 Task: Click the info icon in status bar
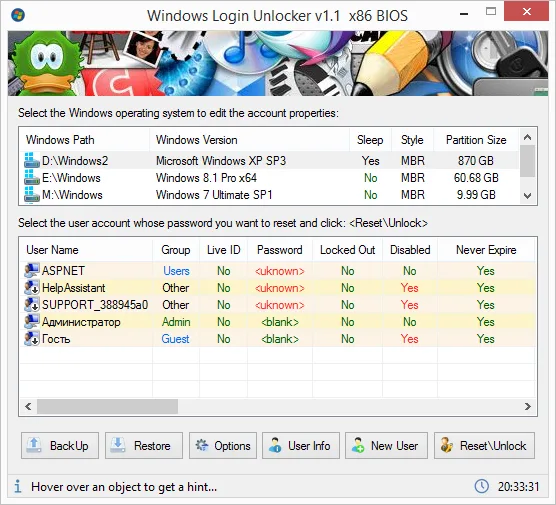click(18, 486)
